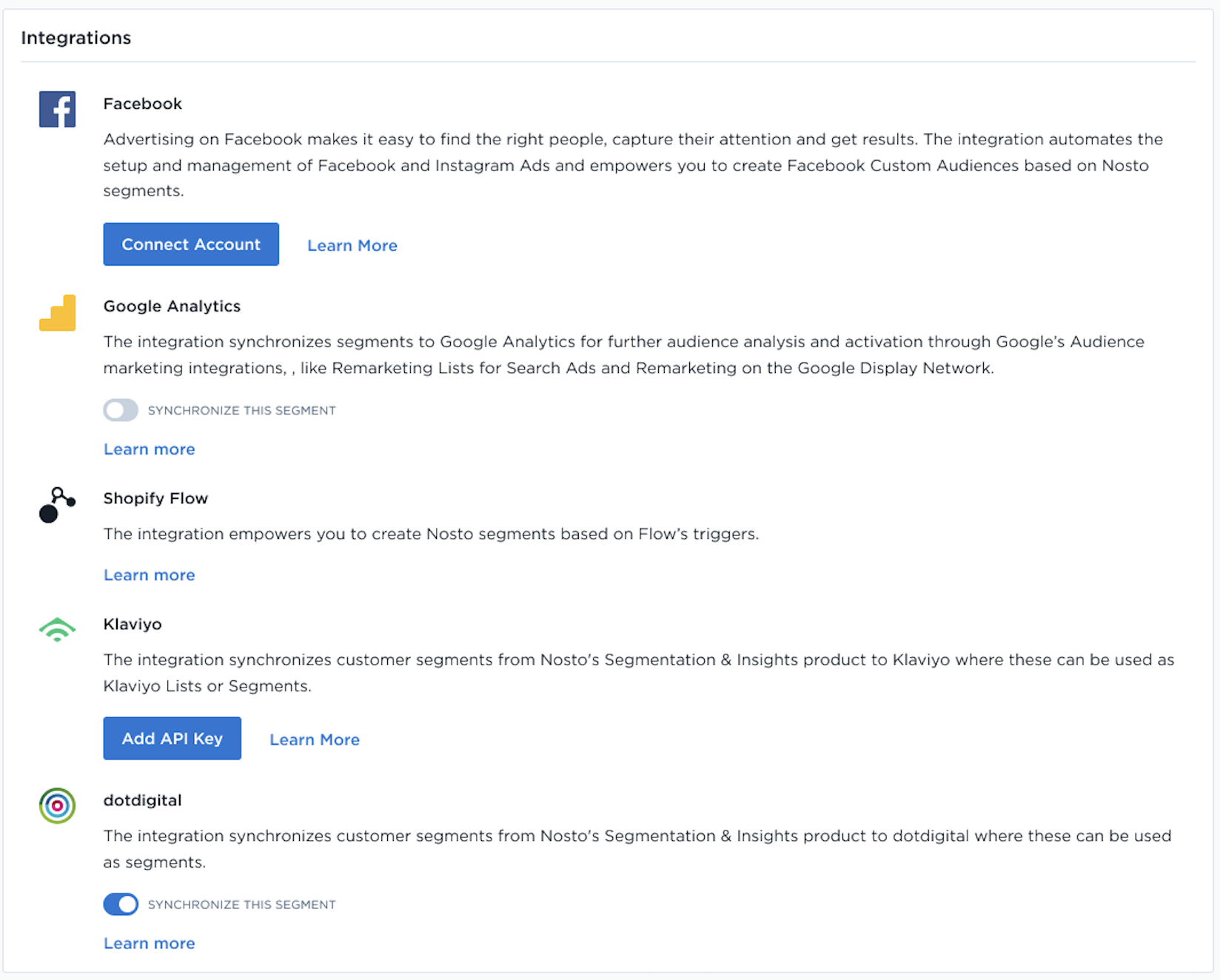
Task: Click Add API Key for Klaviyo
Action: [172, 738]
